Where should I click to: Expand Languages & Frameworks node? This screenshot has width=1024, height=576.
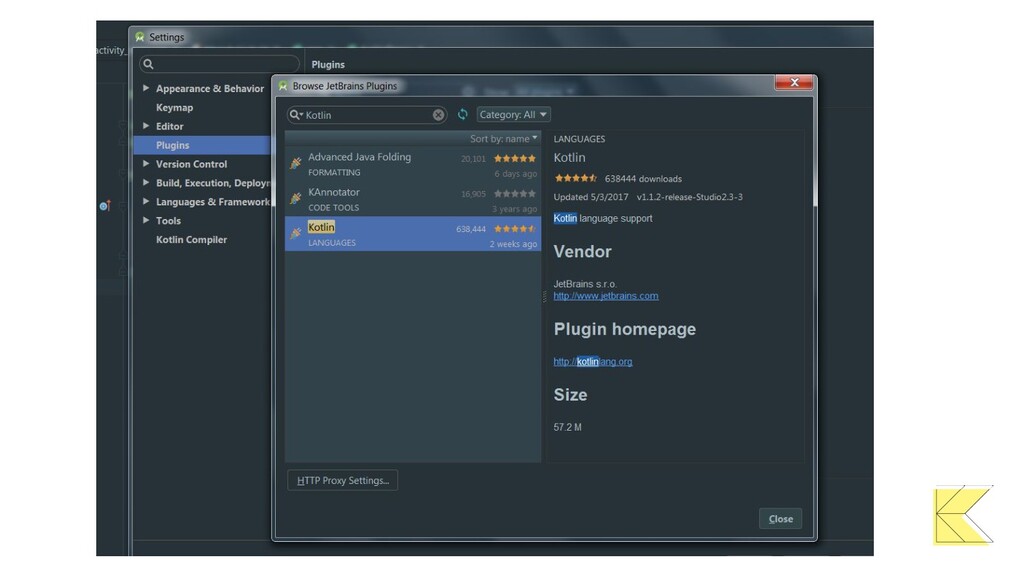click(x=146, y=202)
